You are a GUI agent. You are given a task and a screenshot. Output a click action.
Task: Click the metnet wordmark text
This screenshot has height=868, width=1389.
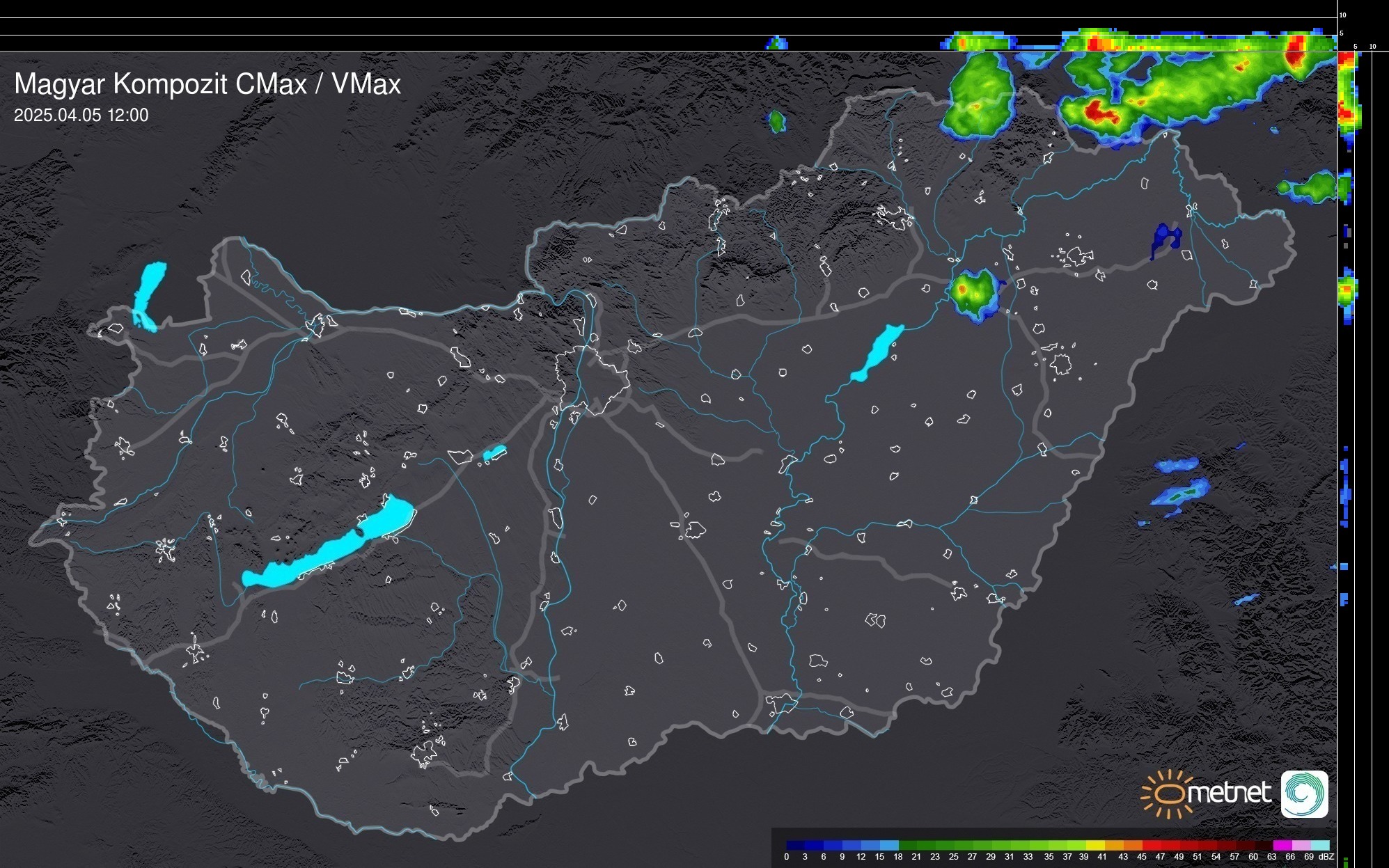(1229, 793)
